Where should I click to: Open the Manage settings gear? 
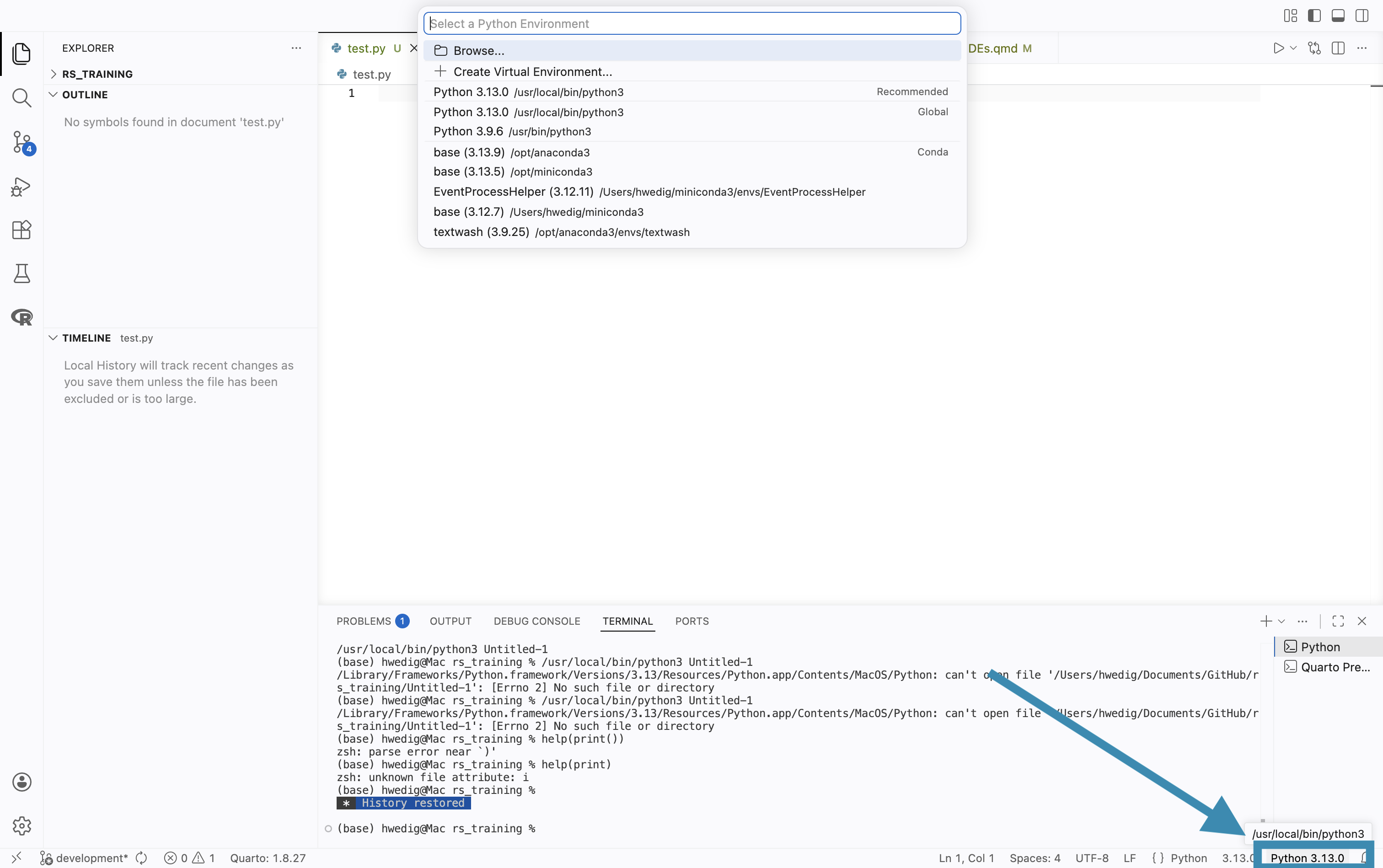[22, 825]
